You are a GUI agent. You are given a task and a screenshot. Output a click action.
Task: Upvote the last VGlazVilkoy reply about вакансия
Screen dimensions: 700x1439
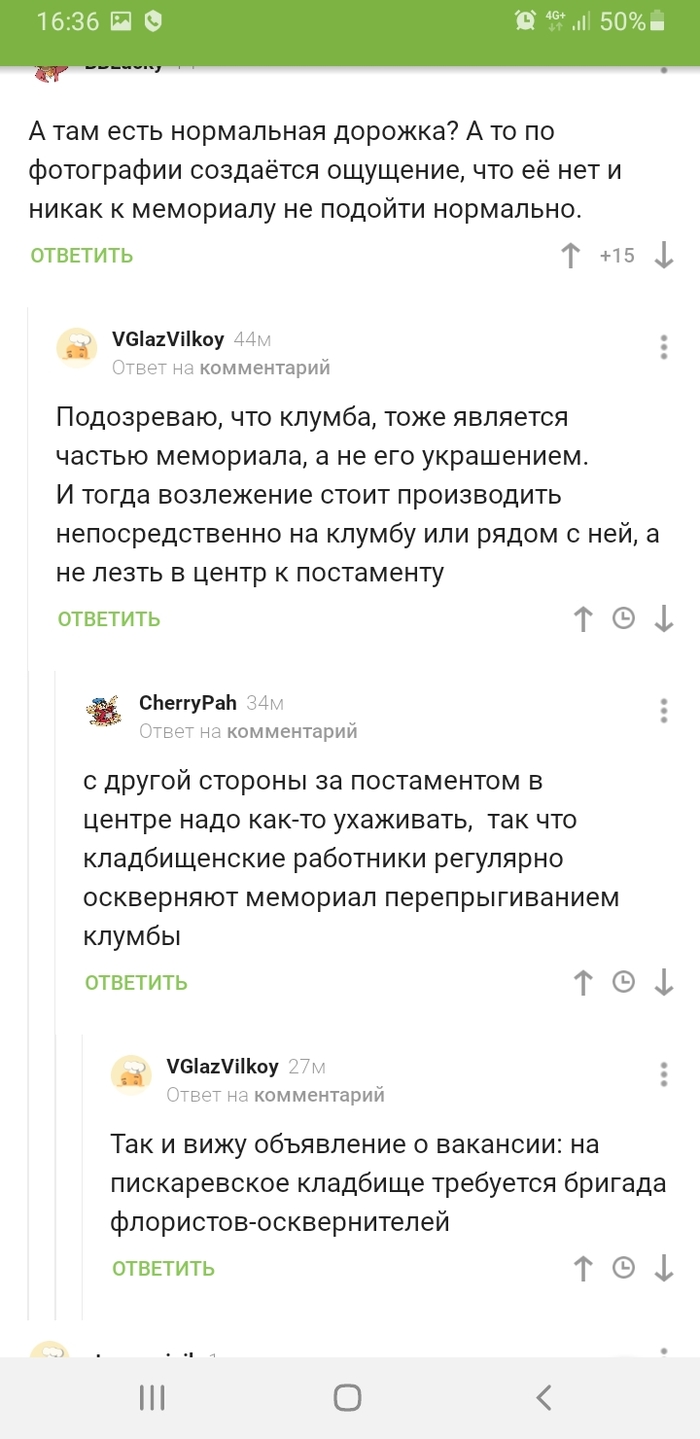583,1267
